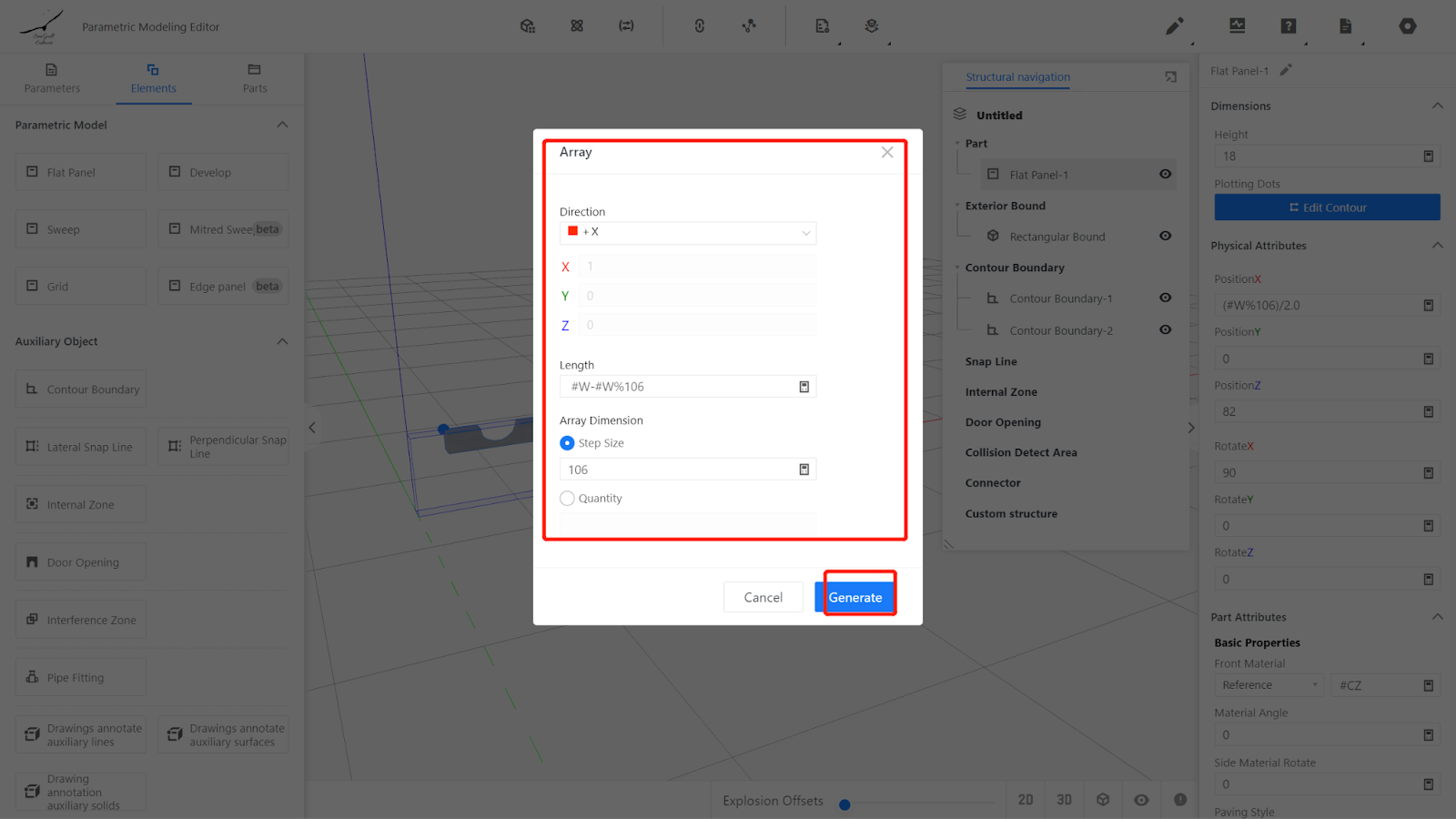1456x819 pixels.
Task: Click the help question mark icon
Action: [x=1288, y=26]
